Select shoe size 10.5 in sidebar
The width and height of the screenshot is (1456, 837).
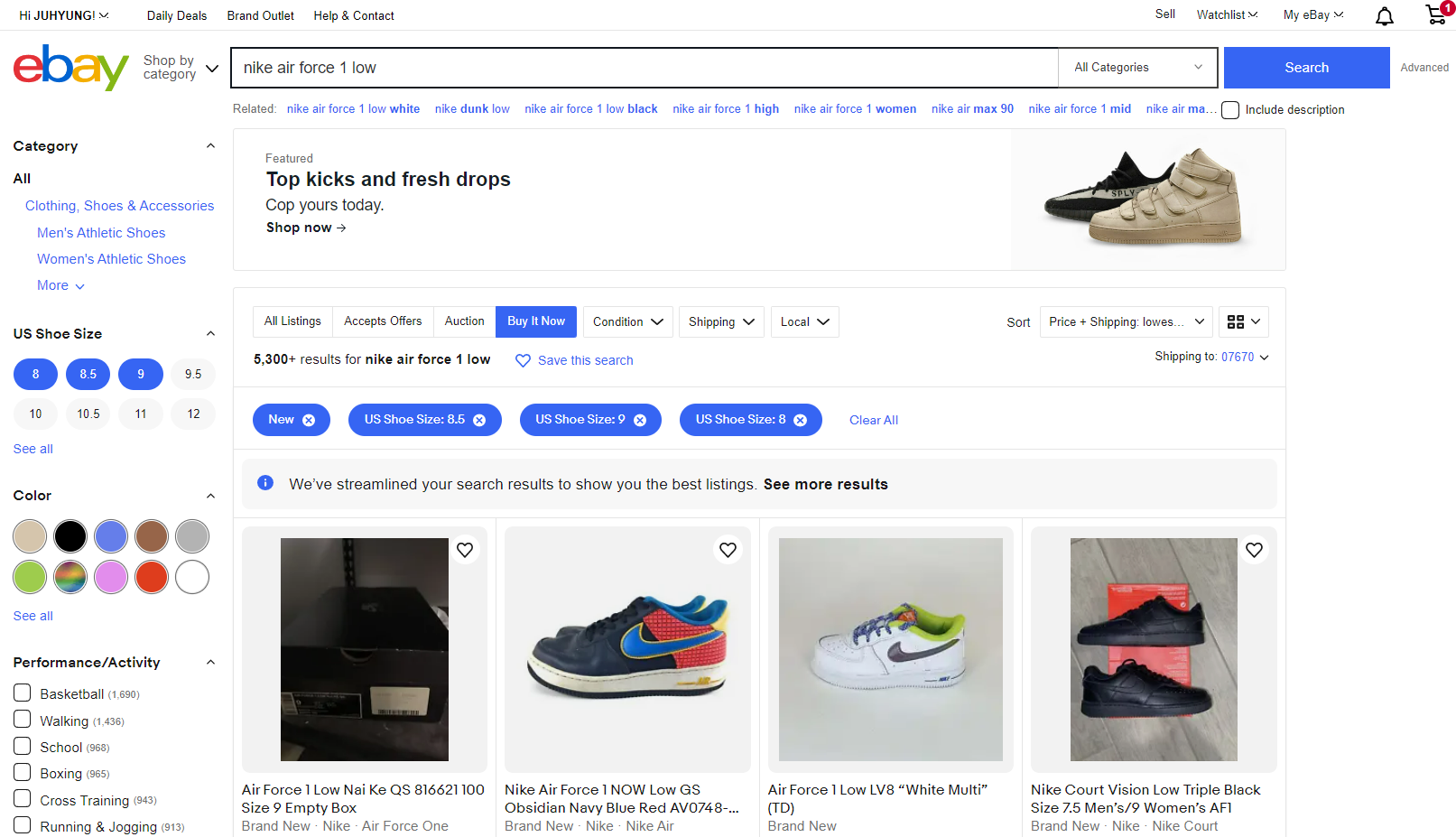88,414
